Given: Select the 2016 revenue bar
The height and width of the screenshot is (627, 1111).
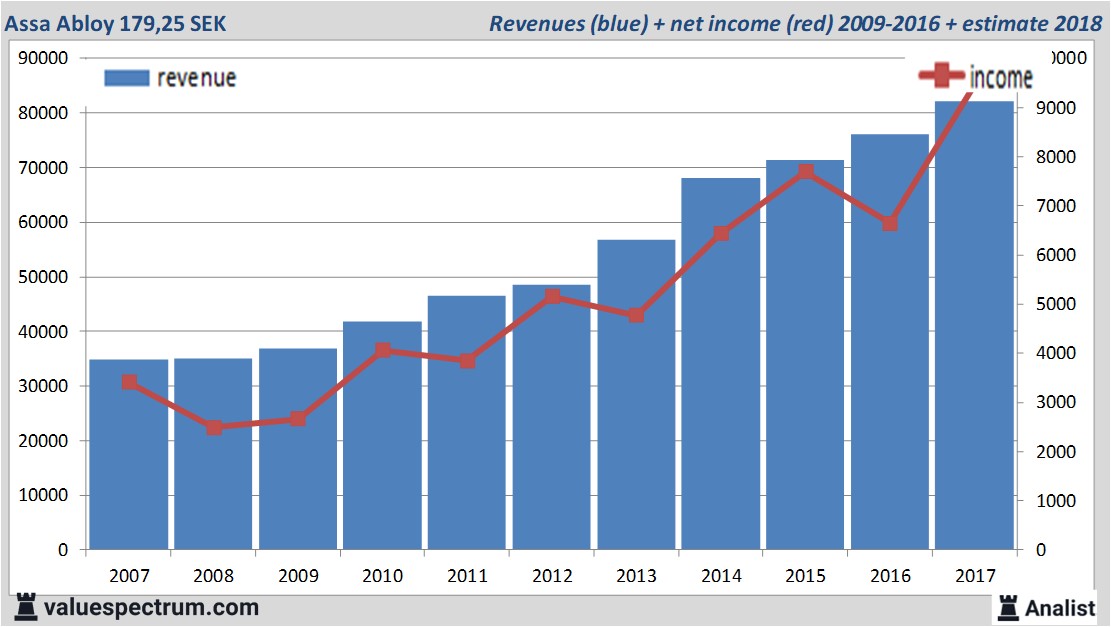Looking at the screenshot, I should click(890, 341).
